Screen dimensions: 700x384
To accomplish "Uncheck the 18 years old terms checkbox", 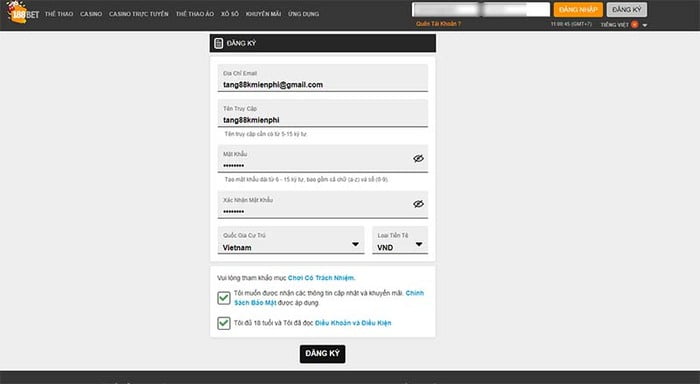I will (x=224, y=323).
